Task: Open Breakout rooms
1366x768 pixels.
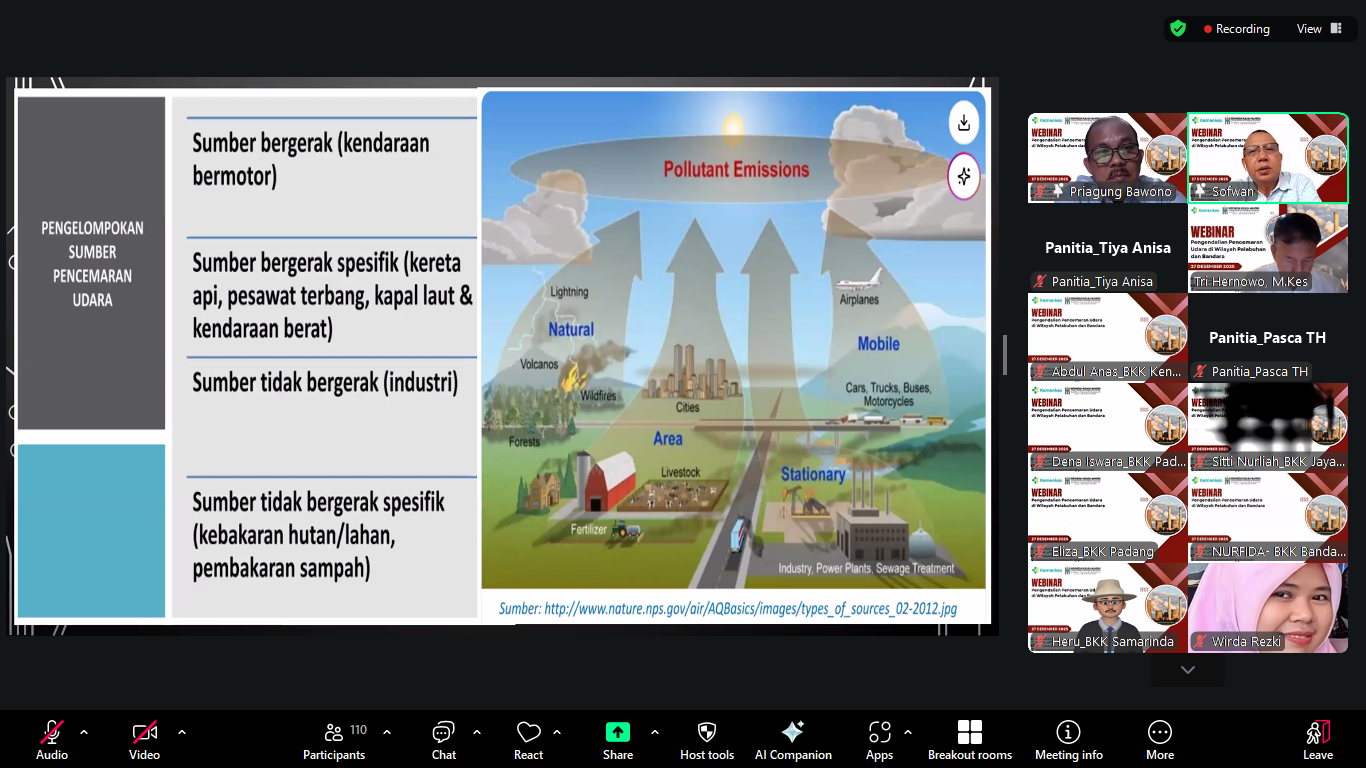Action: click(x=970, y=740)
